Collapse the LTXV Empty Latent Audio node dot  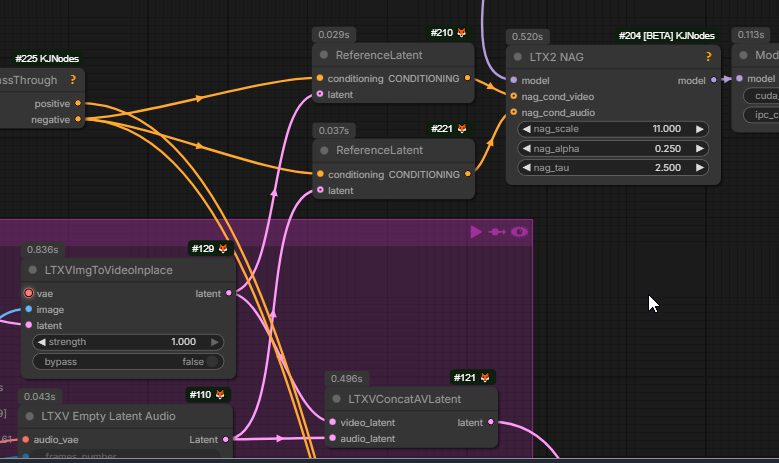[x=29, y=416]
